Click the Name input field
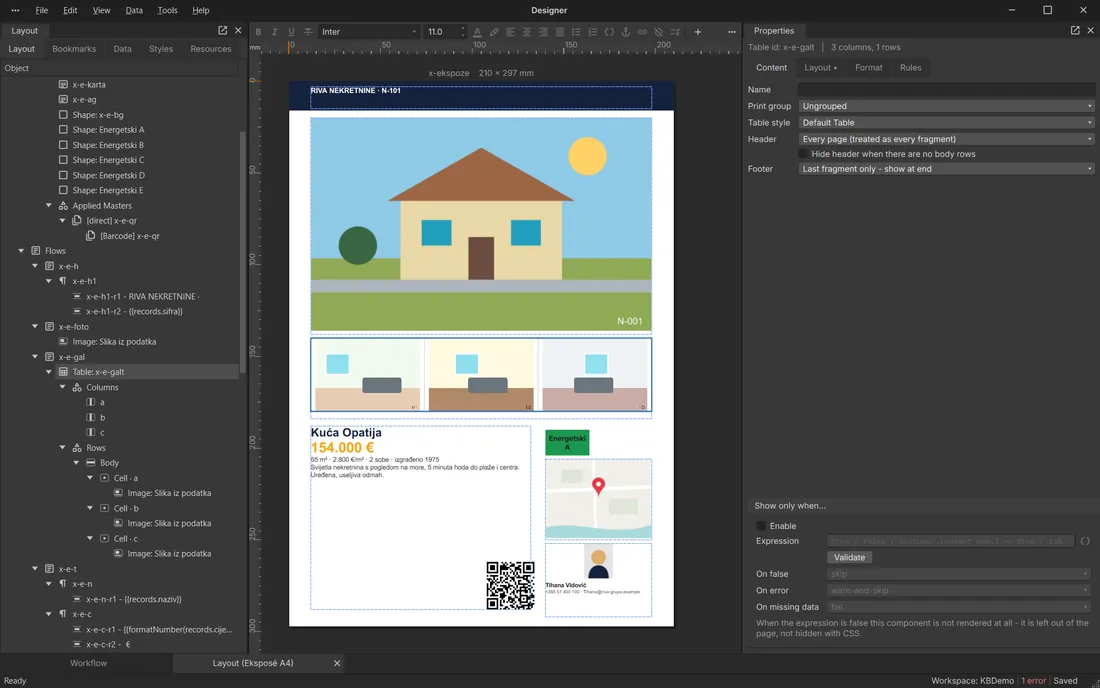The height and width of the screenshot is (688, 1100). point(946,89)
